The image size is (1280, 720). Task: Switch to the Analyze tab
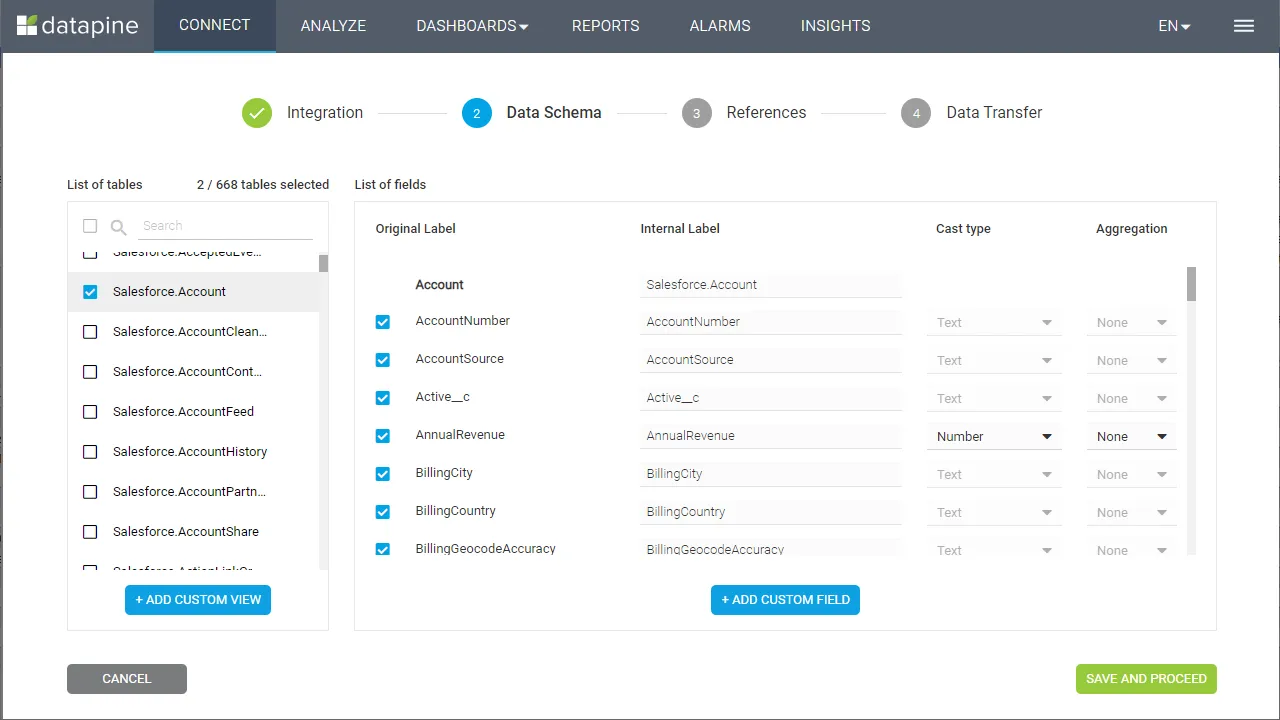[x=333, y=26]
